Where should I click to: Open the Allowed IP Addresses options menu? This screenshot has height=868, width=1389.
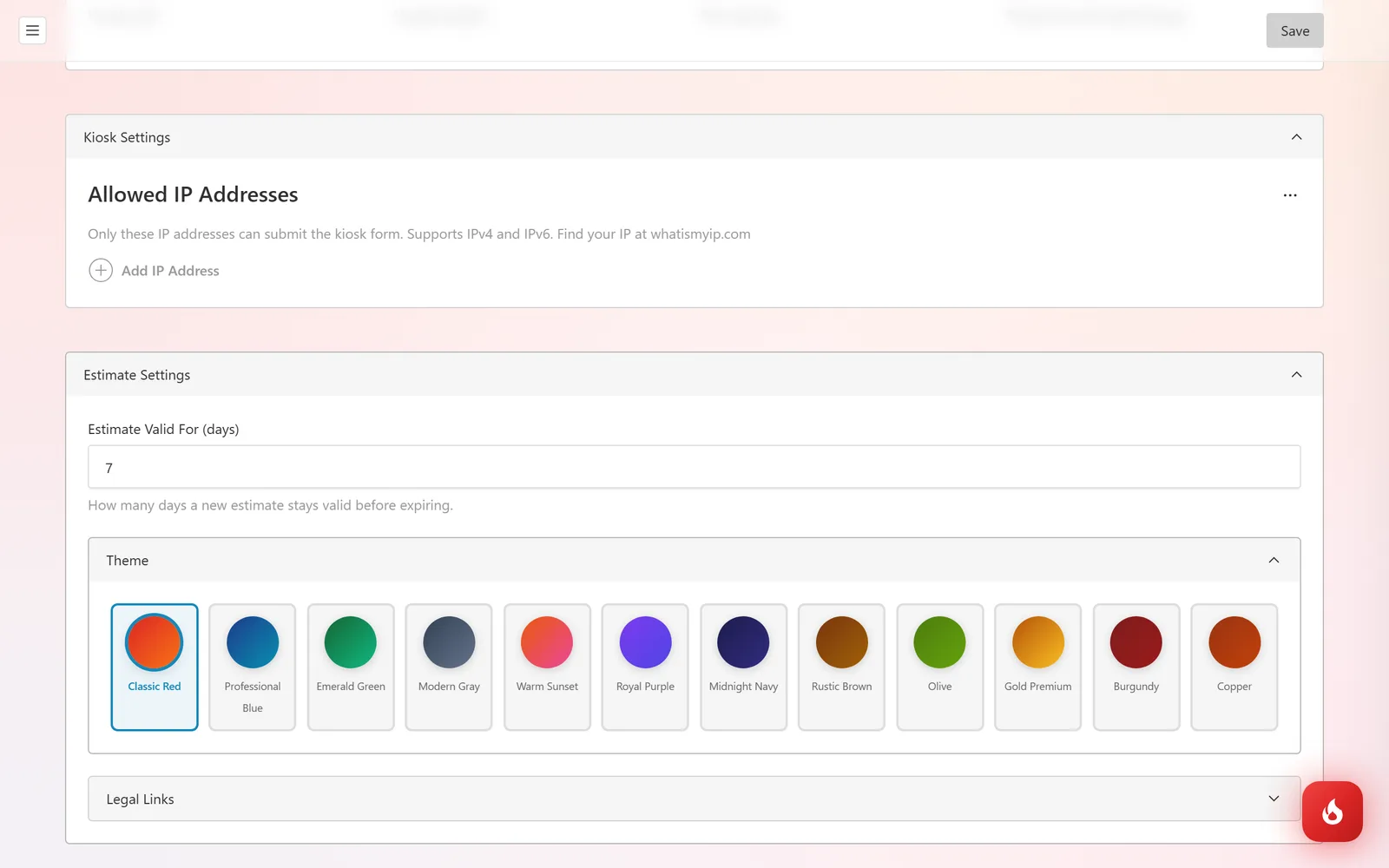[1290, 195]
